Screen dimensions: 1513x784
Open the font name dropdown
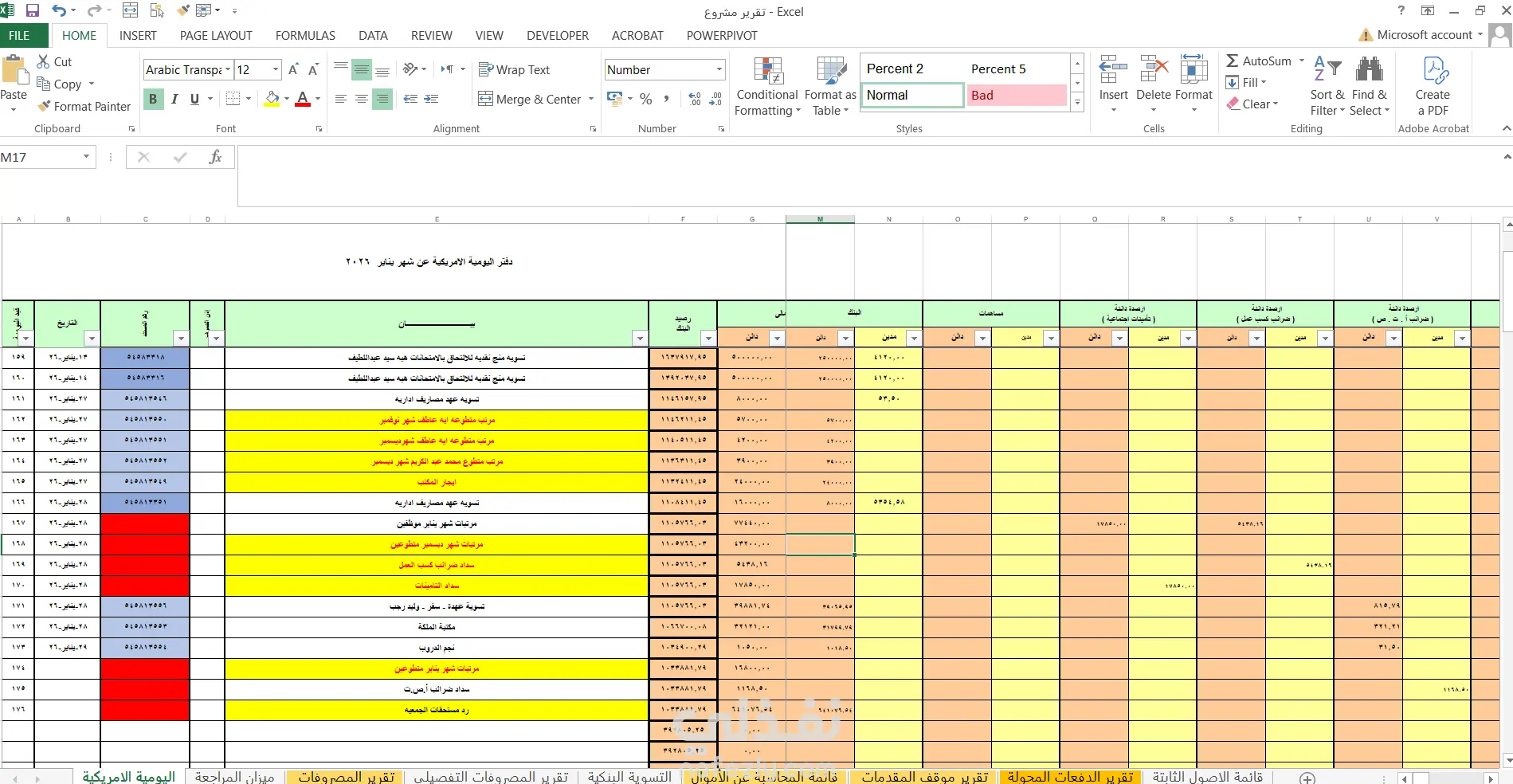(x=228, y=70)
